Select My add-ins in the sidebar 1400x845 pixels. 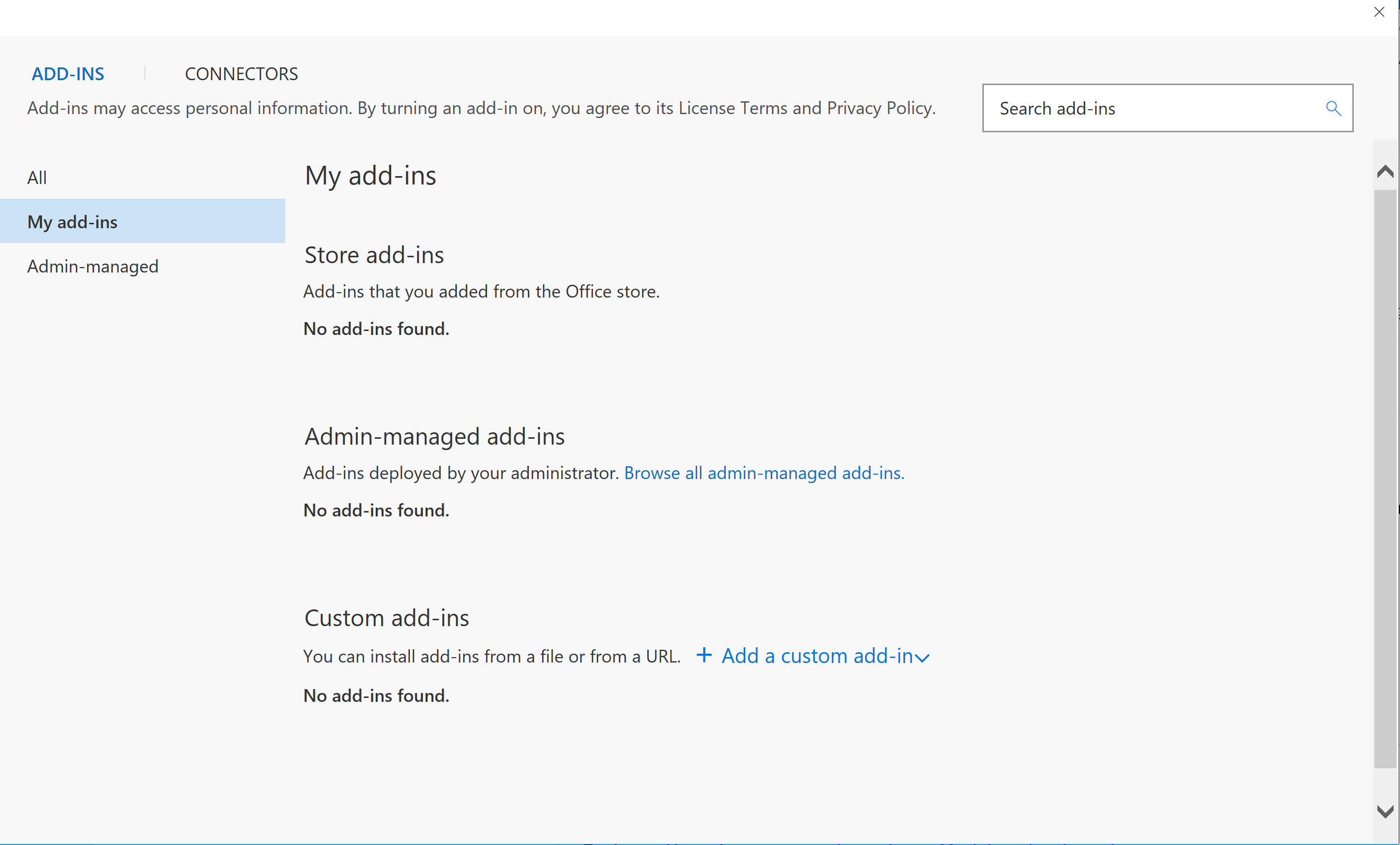72,222
